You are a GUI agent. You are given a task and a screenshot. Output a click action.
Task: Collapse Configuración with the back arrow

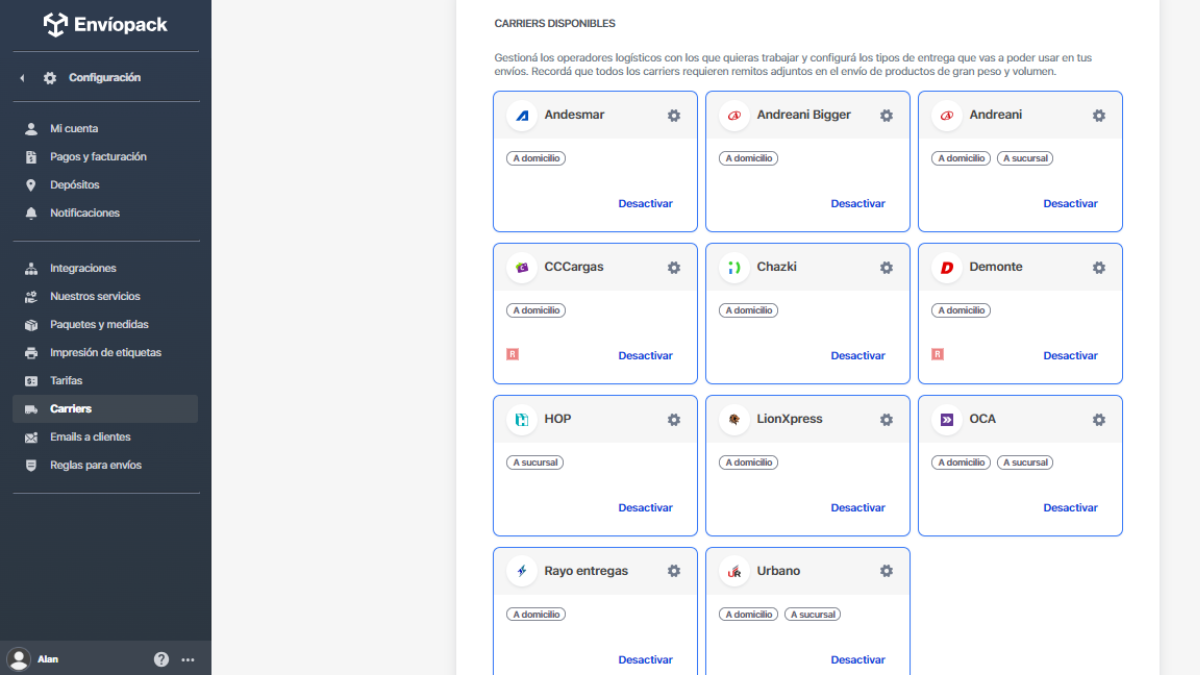[22, 78]
